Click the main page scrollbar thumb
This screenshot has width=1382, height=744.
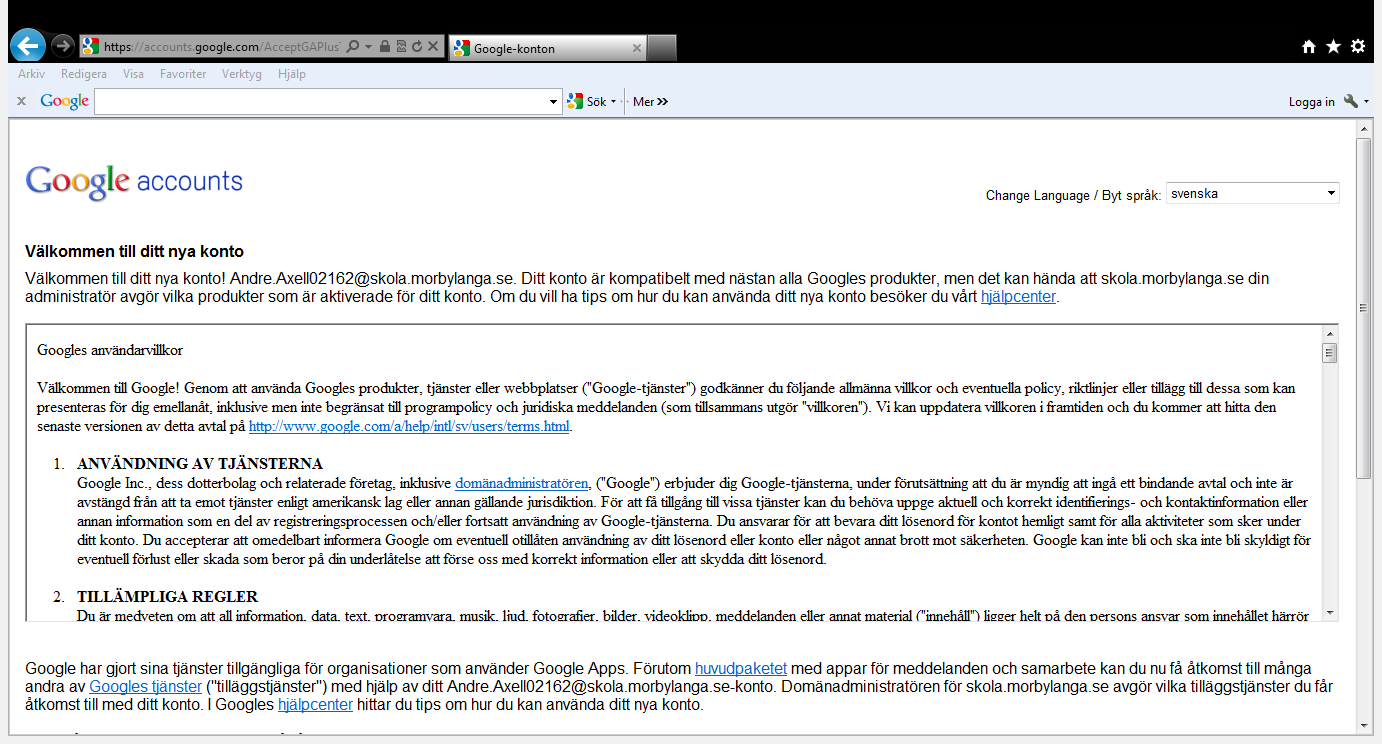tap(1364, 308)
